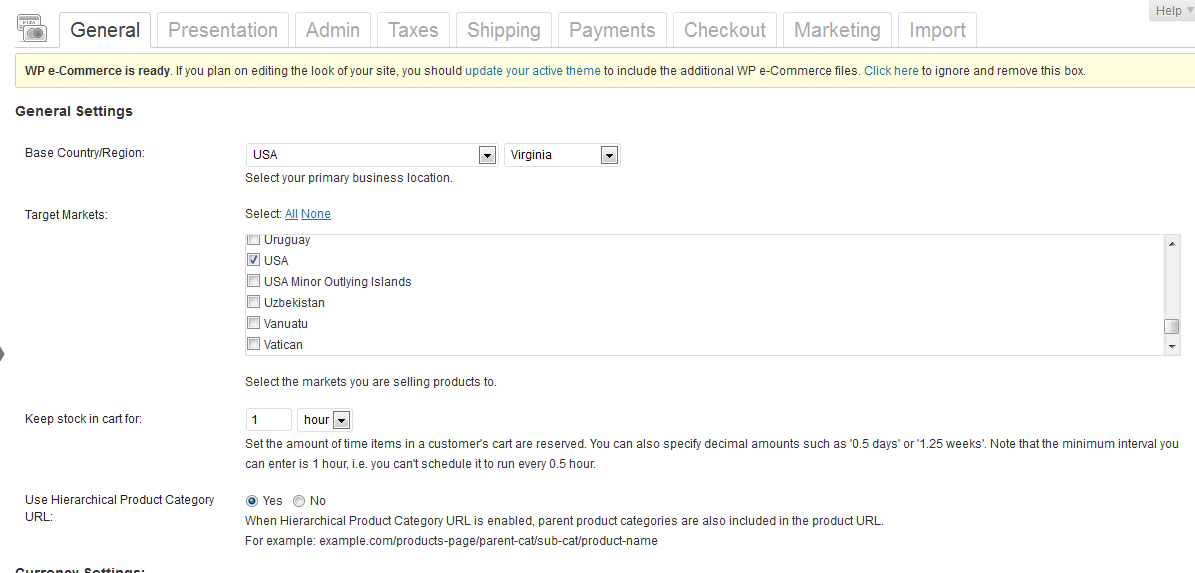
Task: Click the store settings icon beside General tab
Action: [x=32, y=29]
